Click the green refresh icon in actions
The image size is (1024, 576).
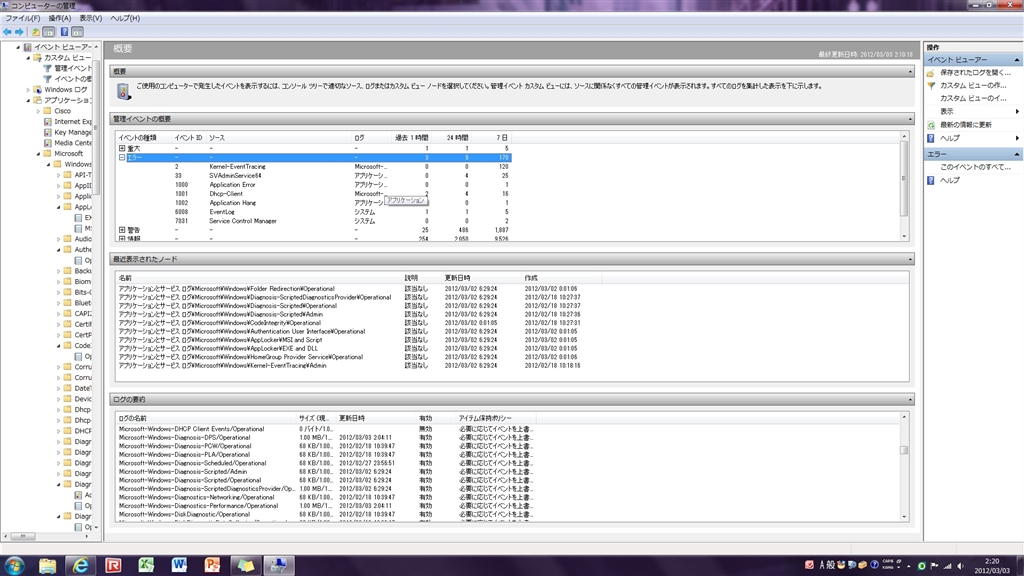pyautogui.click(x=931, y=125)
